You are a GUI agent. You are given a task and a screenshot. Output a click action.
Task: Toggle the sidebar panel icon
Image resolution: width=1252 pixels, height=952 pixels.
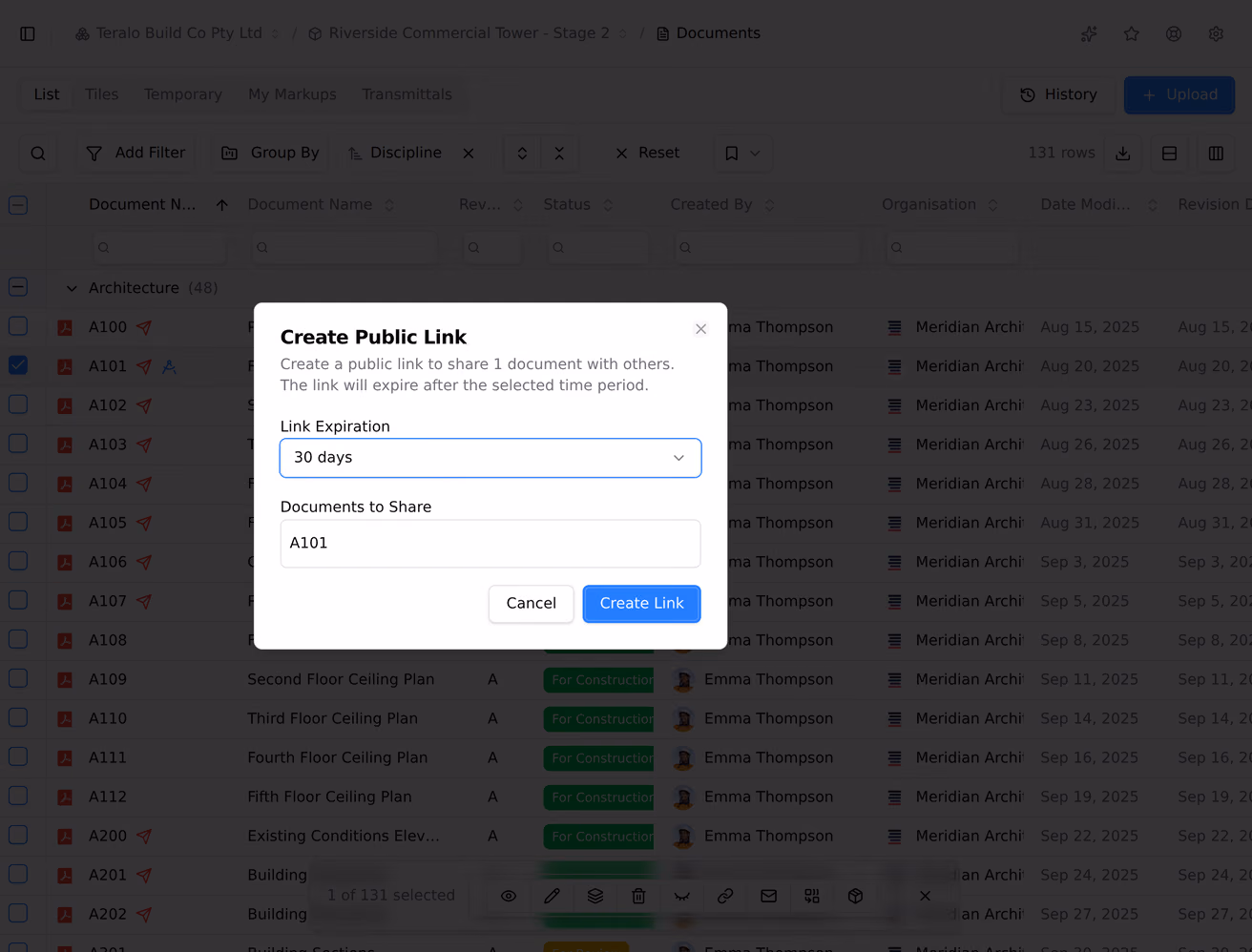tap(28, 33)
